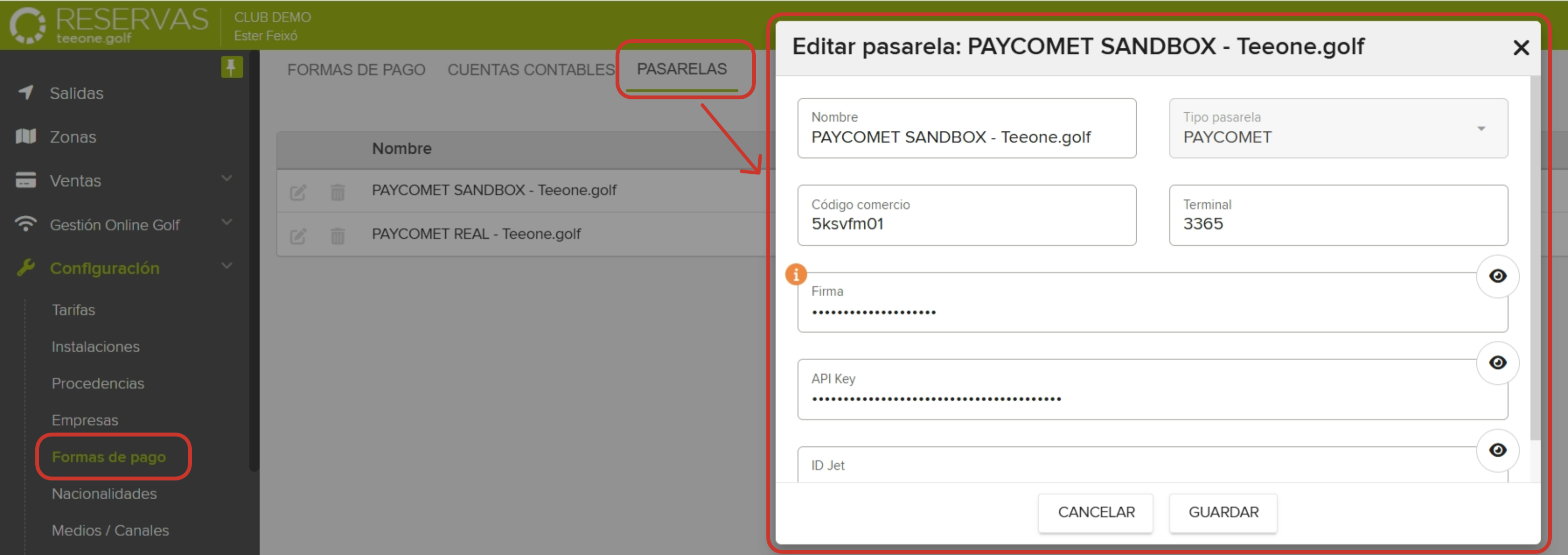This screenshot has height=555, width=1568.
Task: Collapse the Configuración menu chevron
Action: [227, 265]
